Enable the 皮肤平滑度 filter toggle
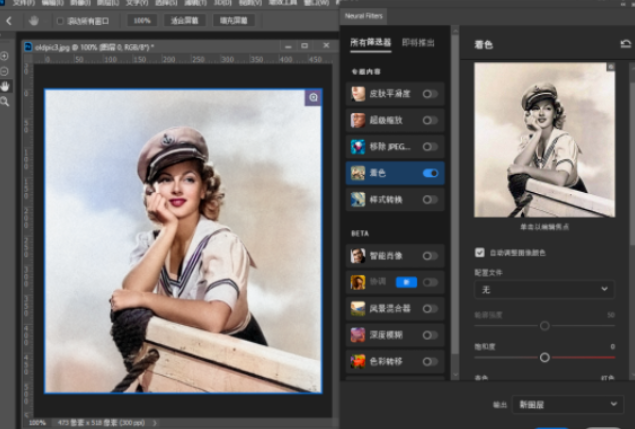Viewport: 635px width, 429px height. pos(430,93)
